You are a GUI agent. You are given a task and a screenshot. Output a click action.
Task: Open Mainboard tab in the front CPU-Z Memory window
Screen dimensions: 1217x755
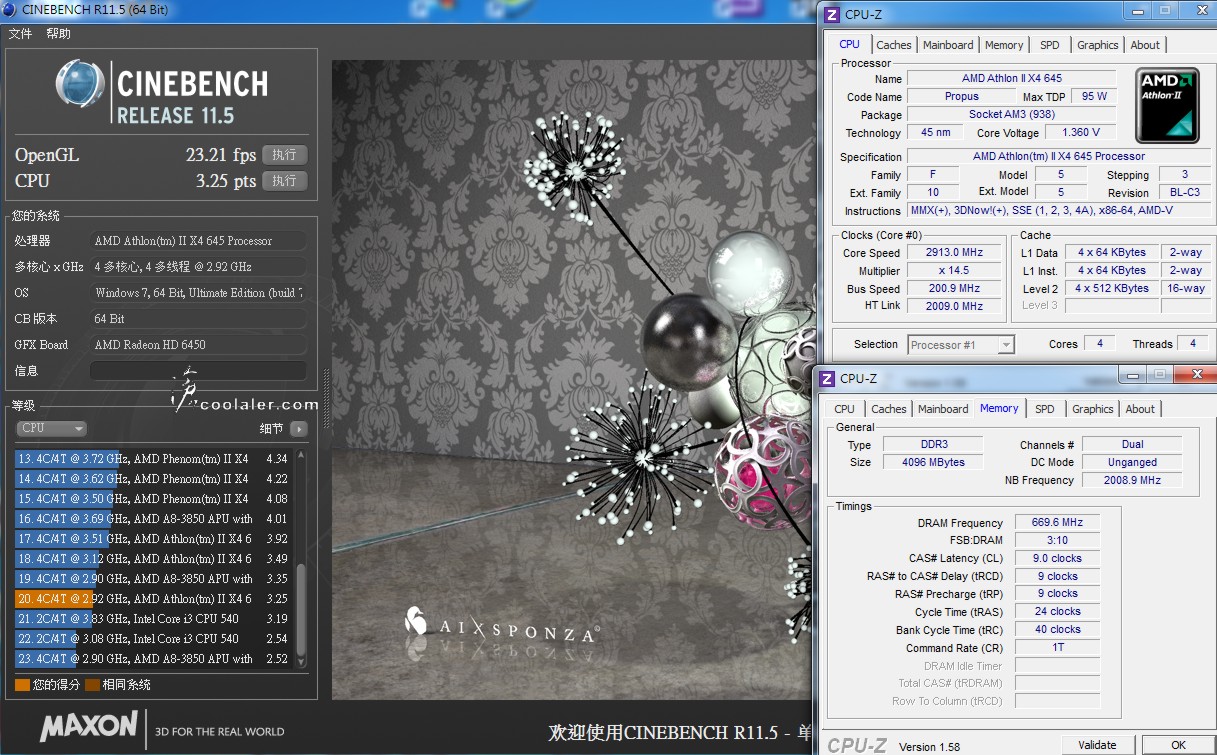[x=943, y=409]
